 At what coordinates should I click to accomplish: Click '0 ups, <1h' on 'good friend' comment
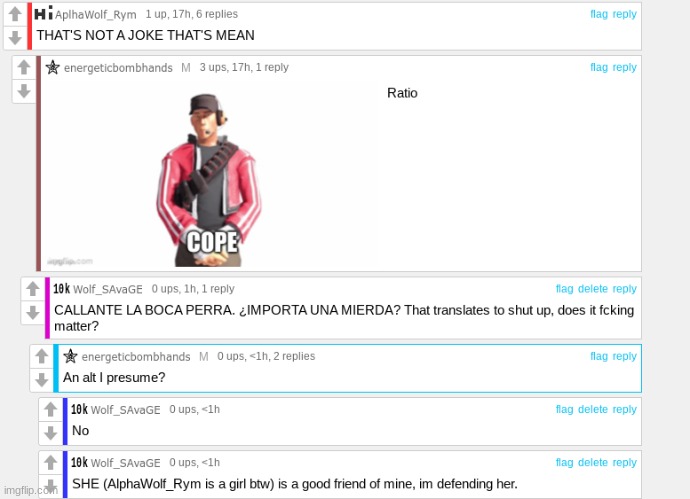pyautogui.click(x=195, y=462)
